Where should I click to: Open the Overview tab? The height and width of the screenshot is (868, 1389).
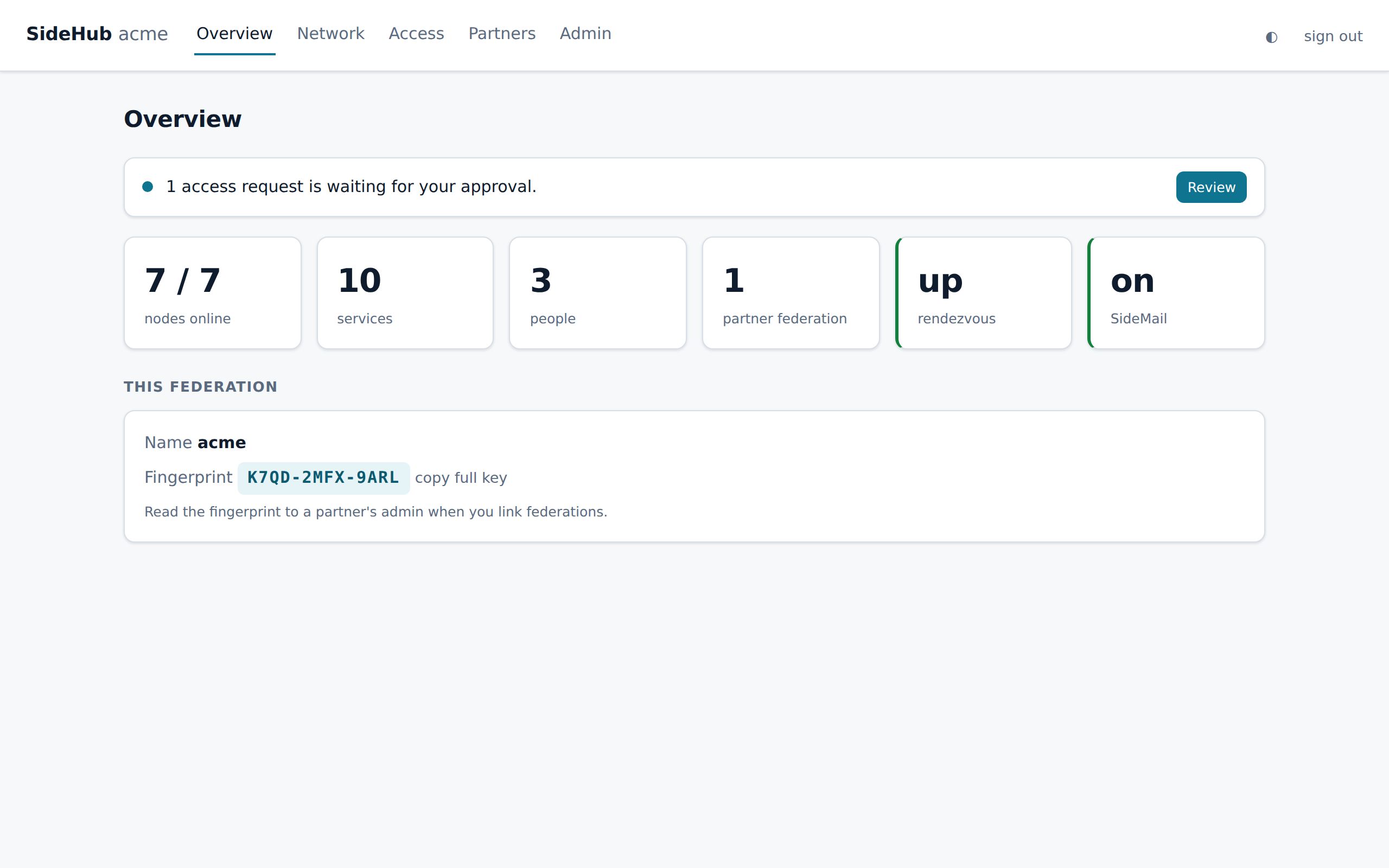pos(234,34)
